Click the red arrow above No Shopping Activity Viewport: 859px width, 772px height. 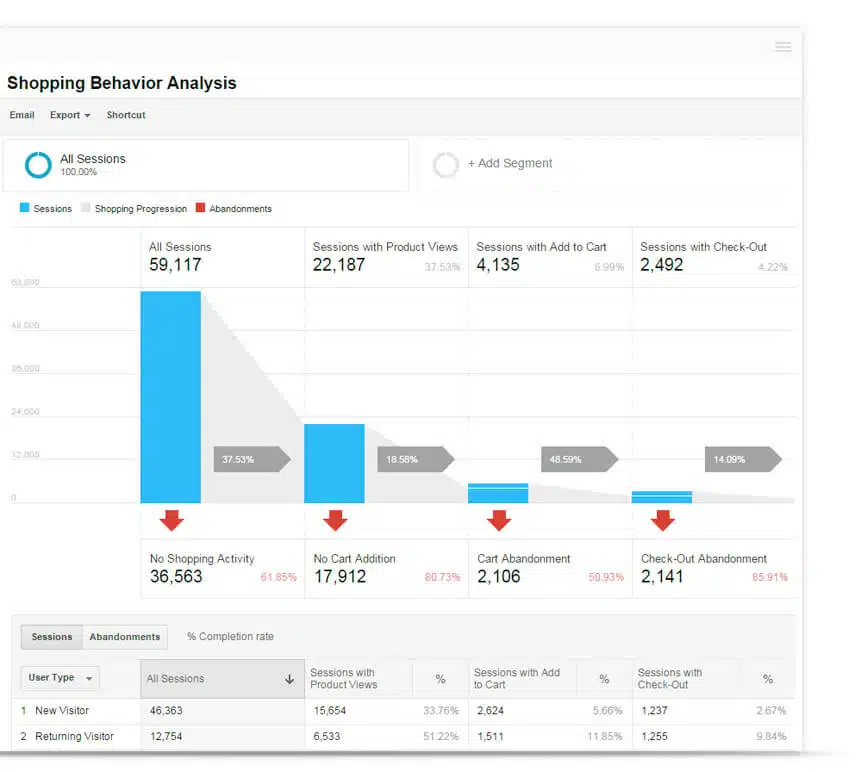(171, 520)
